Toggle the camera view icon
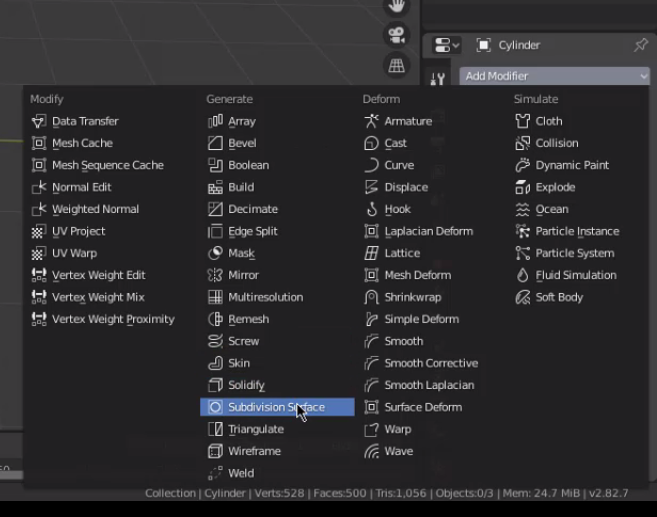 click(x=396, y=35)
